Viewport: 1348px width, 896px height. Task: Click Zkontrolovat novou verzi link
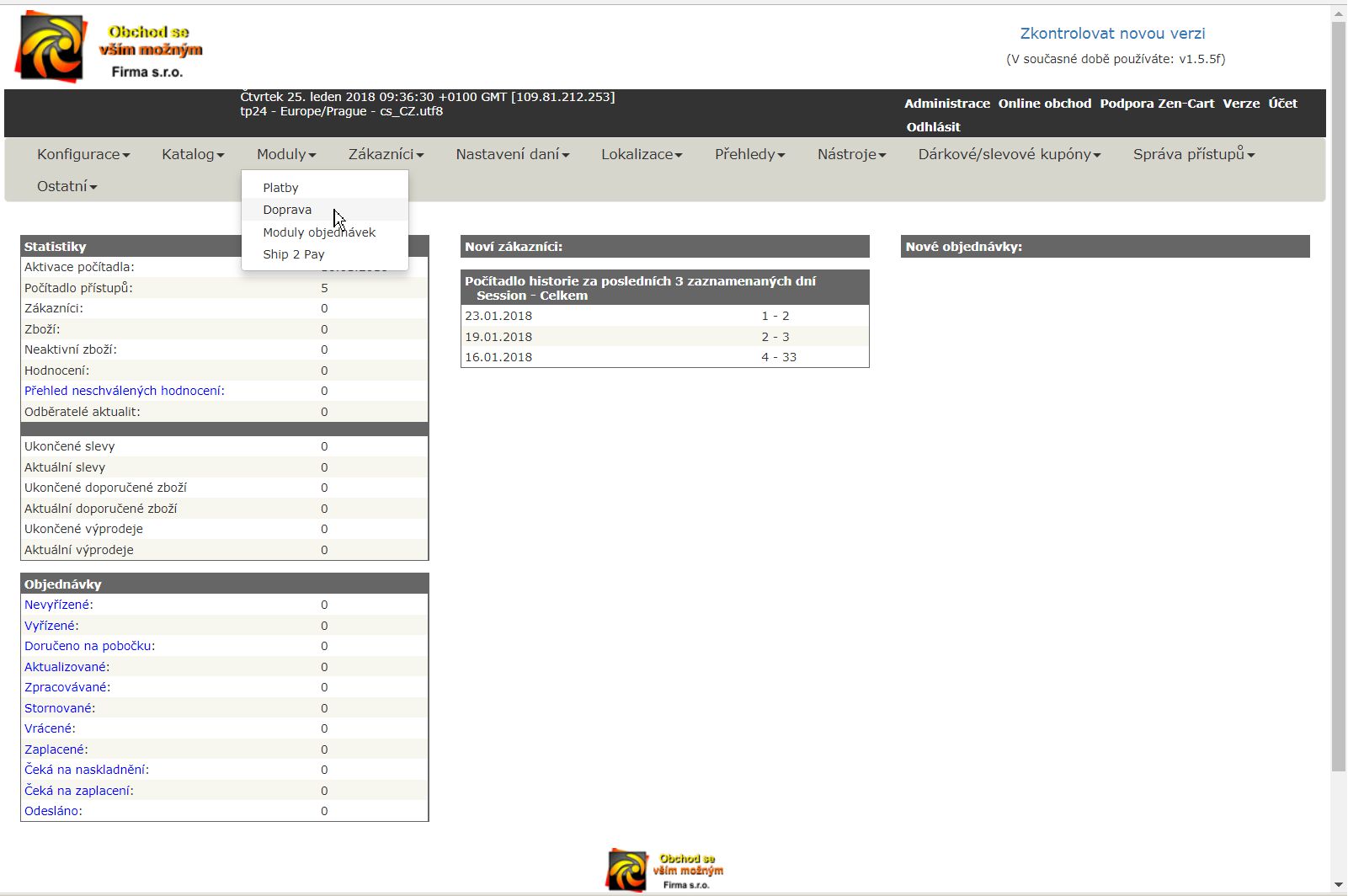point(1112,34)
